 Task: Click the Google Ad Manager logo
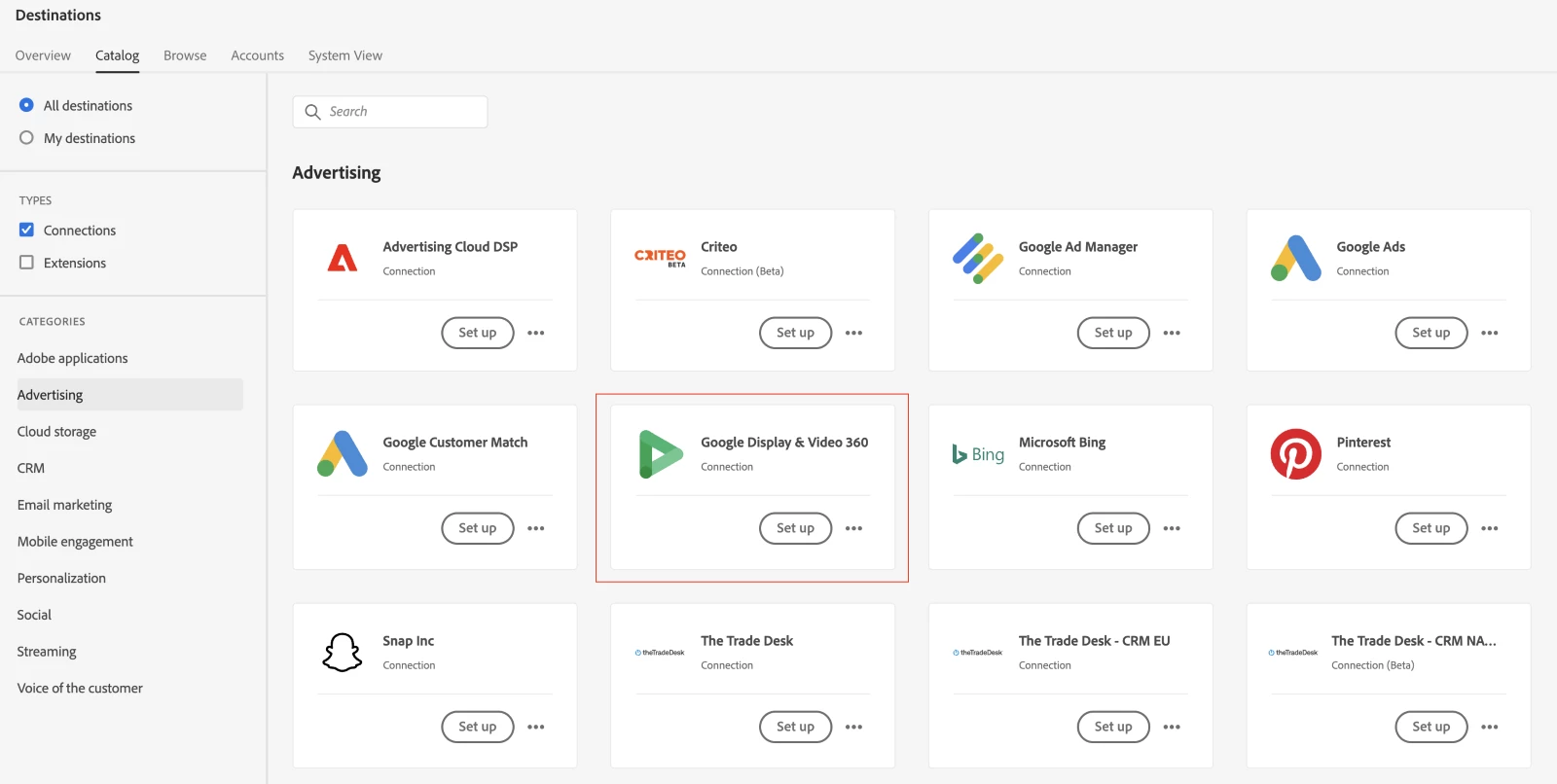tap(978, 258)
